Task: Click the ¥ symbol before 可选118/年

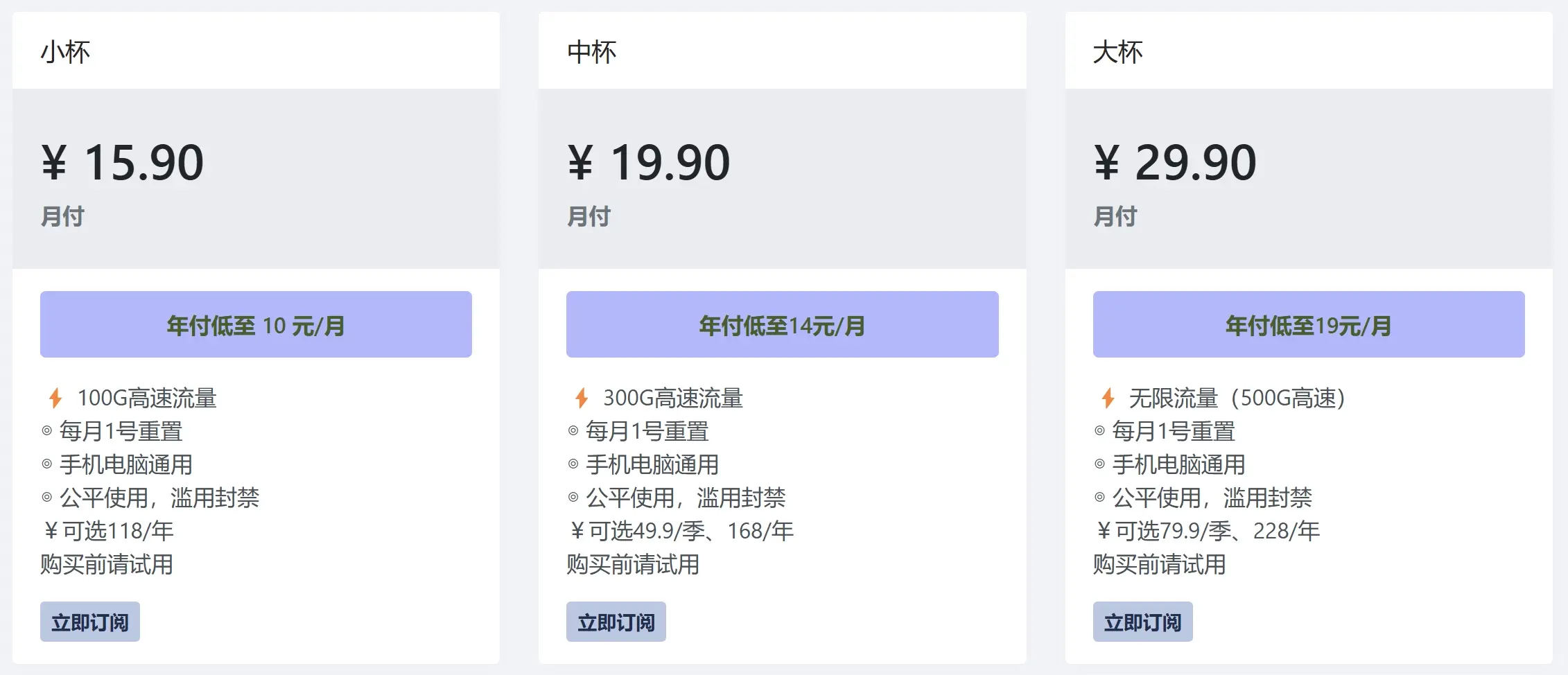Action: 51,531
